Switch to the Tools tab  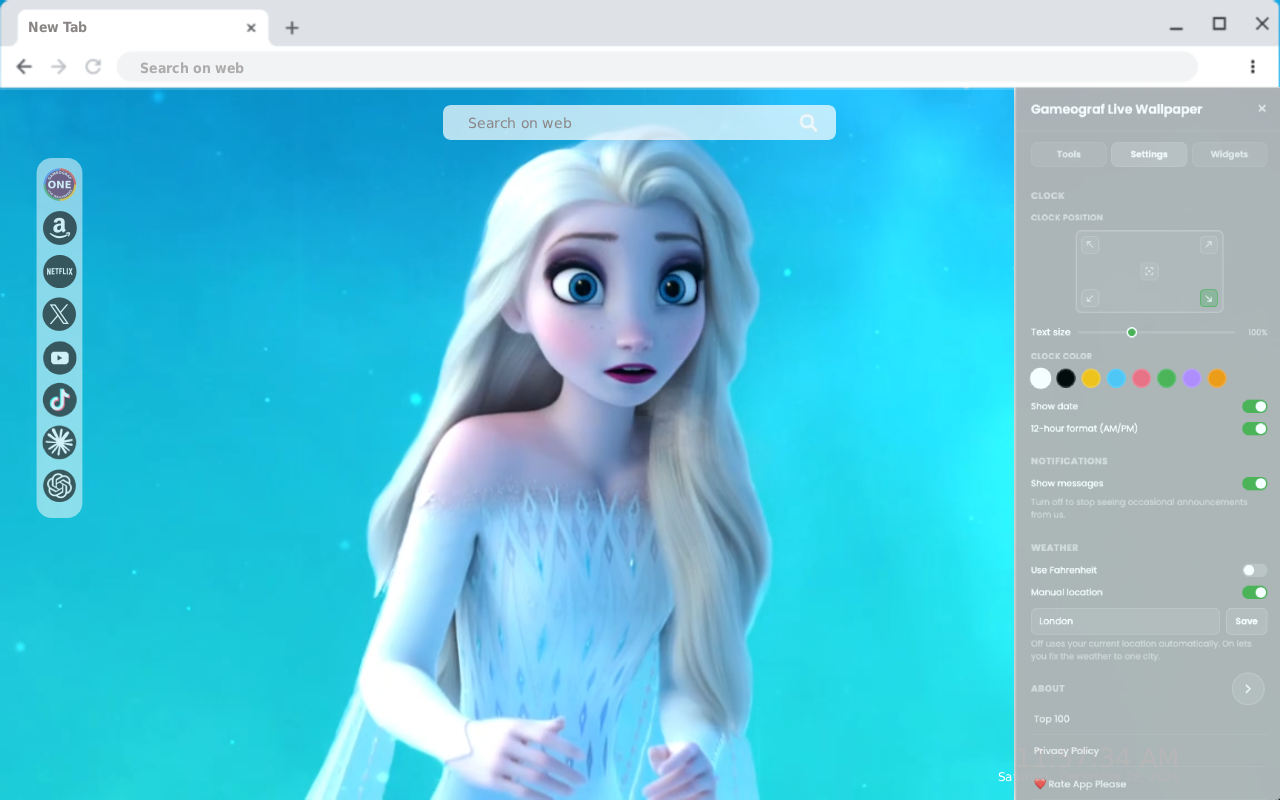pyautogui.click(x=1069, y=154)
